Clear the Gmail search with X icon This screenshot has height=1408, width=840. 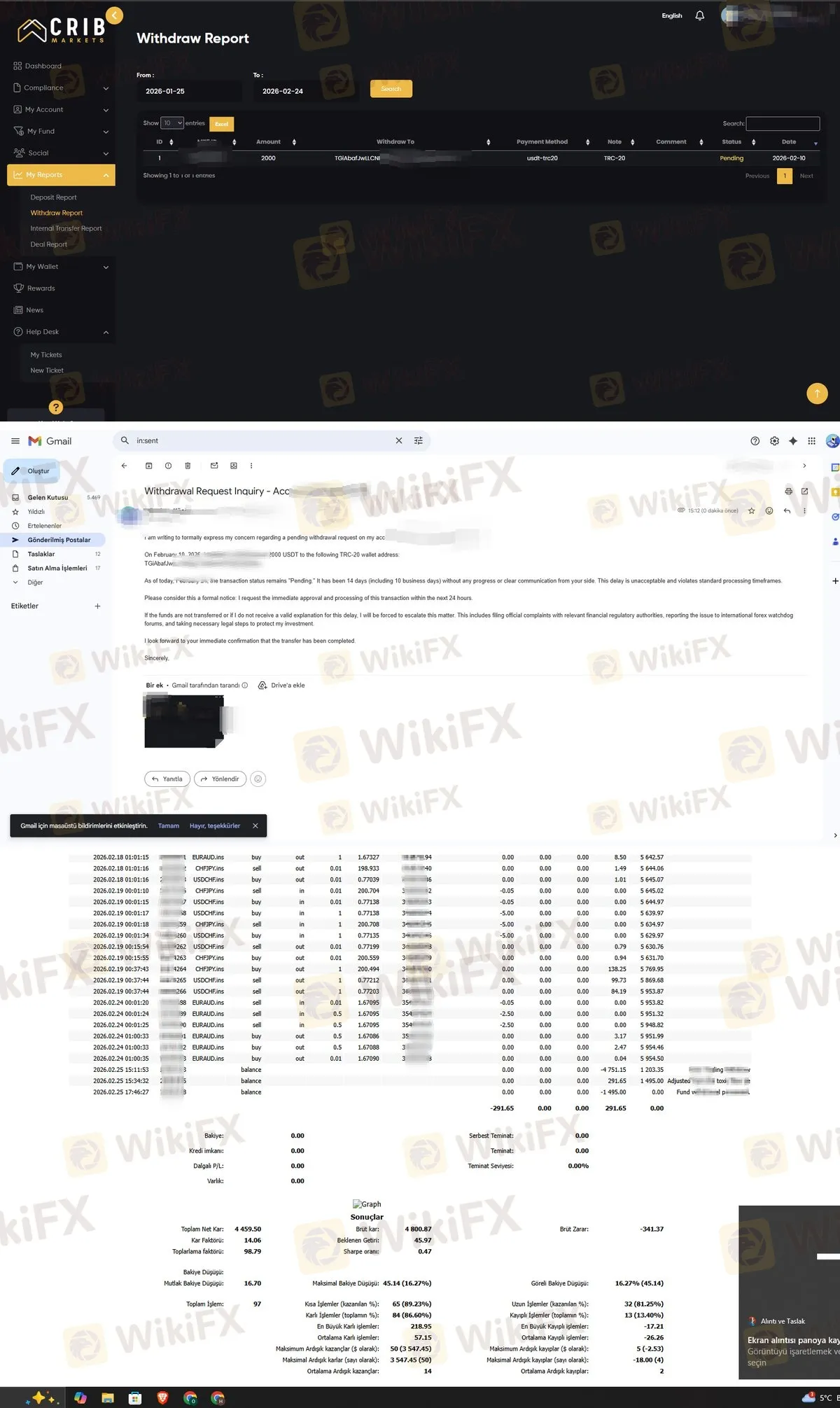(399, 440)
